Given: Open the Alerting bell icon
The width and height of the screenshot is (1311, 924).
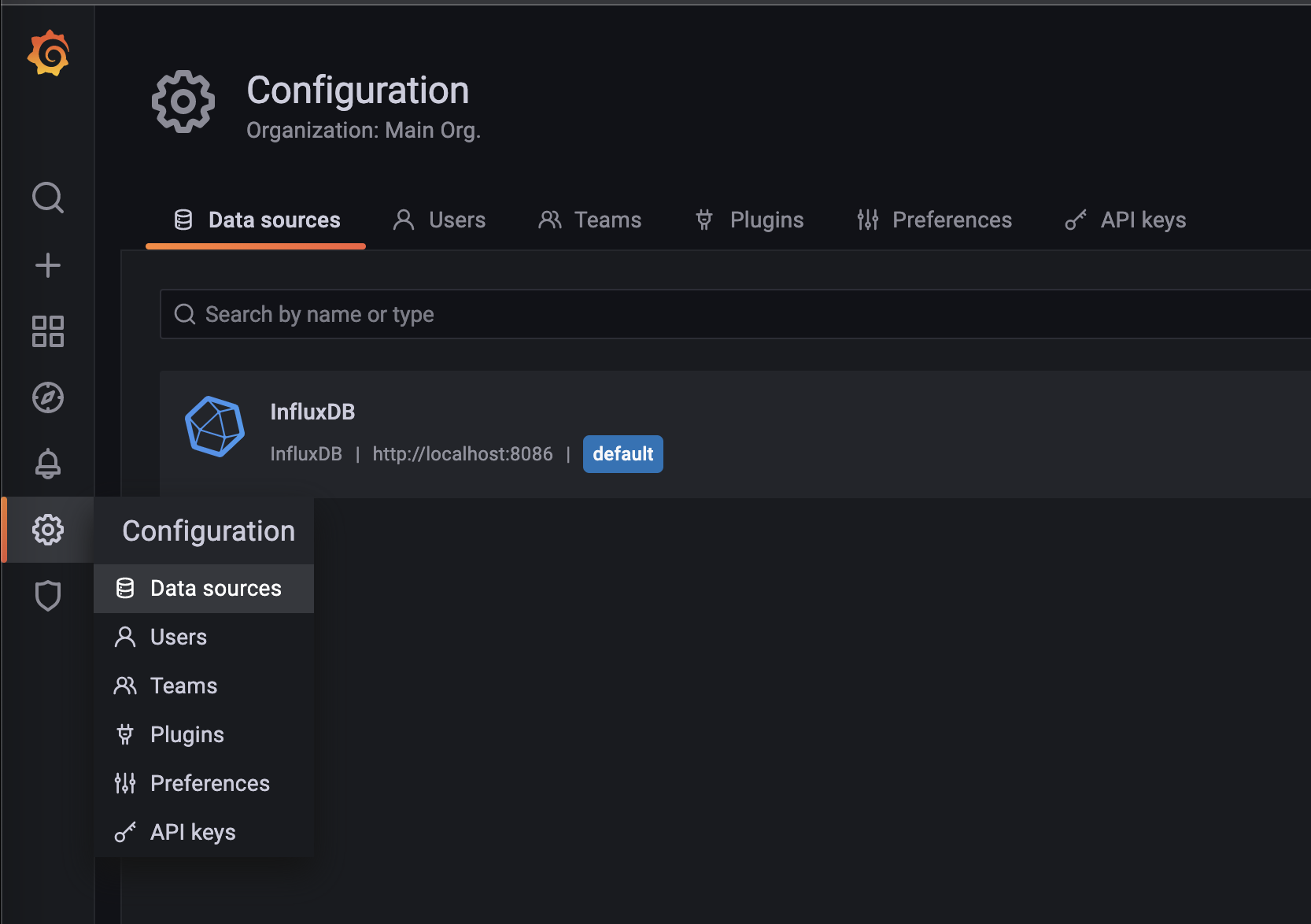Looking at the screenshot, I should pos(48,464).
